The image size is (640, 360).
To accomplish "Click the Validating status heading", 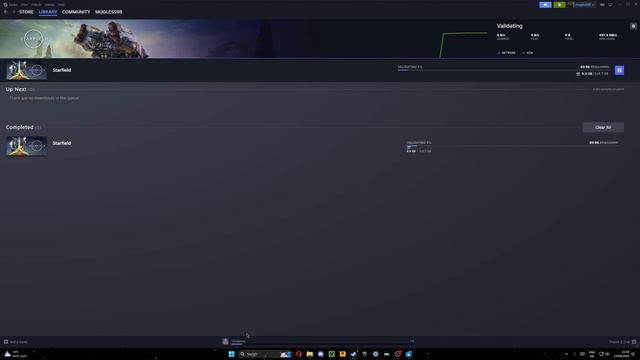I will pyautogui.click(x=509, y=26).
